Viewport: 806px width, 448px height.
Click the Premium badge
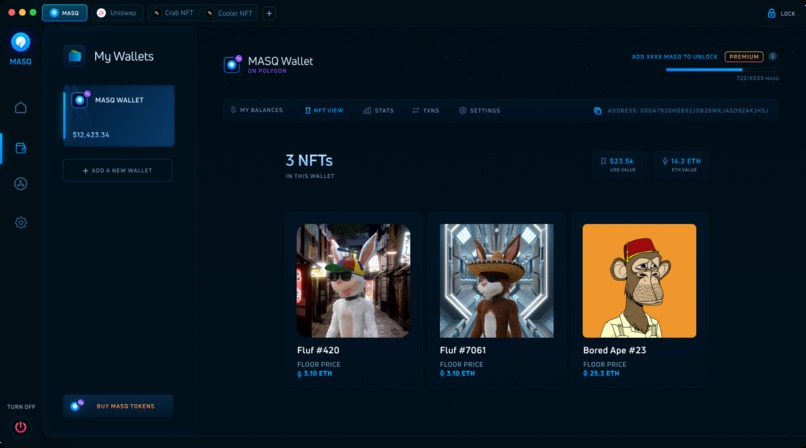744,57
